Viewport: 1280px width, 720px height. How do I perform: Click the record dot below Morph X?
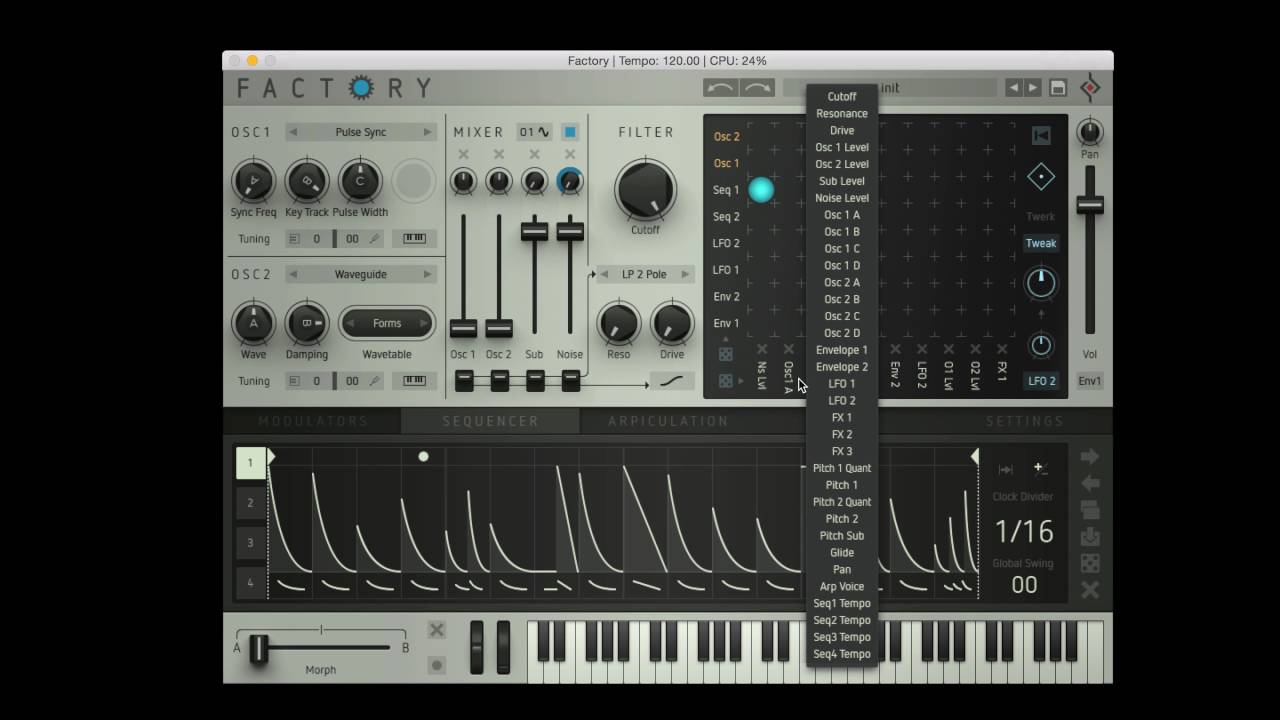click(437, 665)
